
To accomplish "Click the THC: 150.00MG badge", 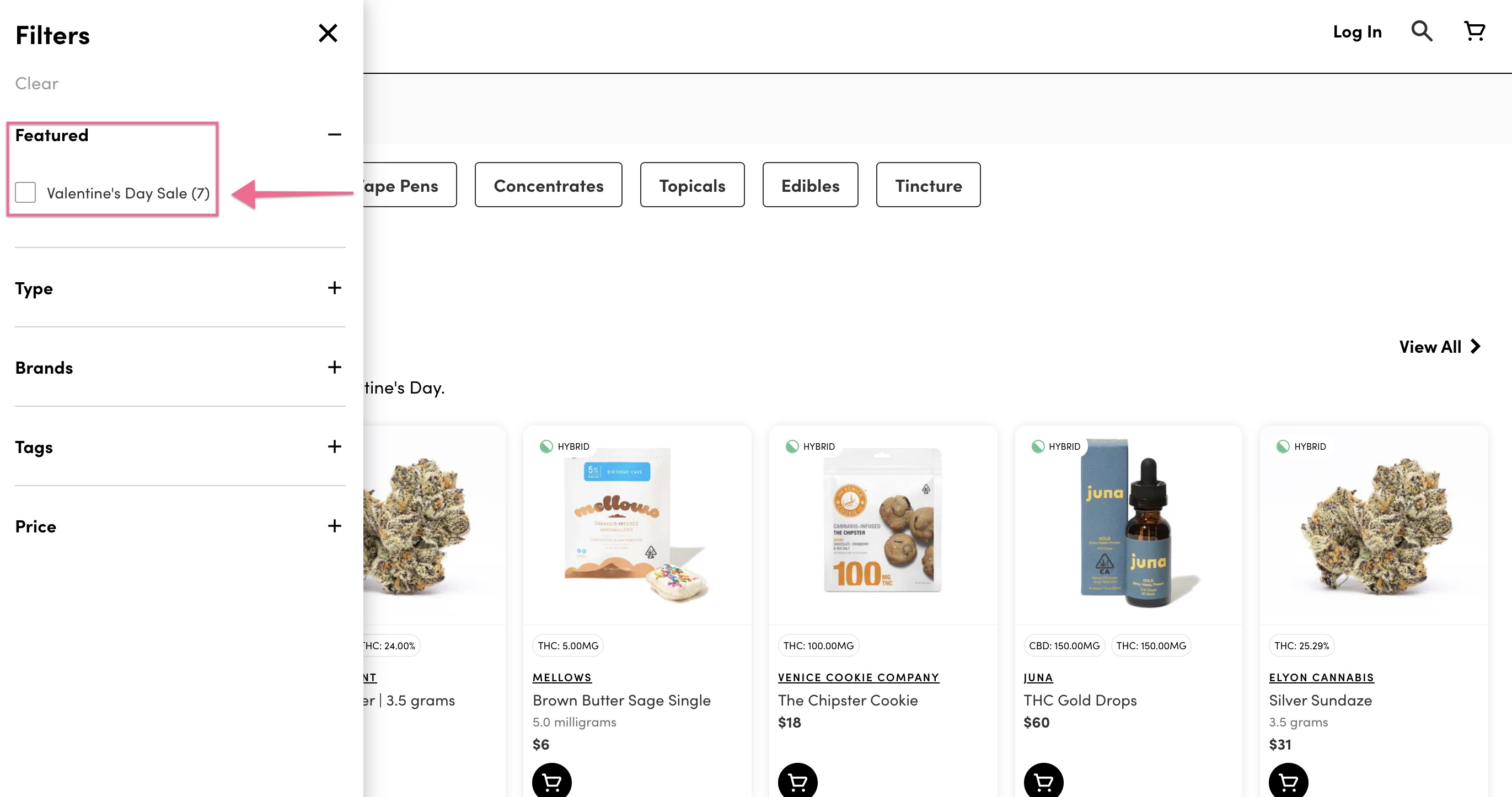I will 1150,645.
